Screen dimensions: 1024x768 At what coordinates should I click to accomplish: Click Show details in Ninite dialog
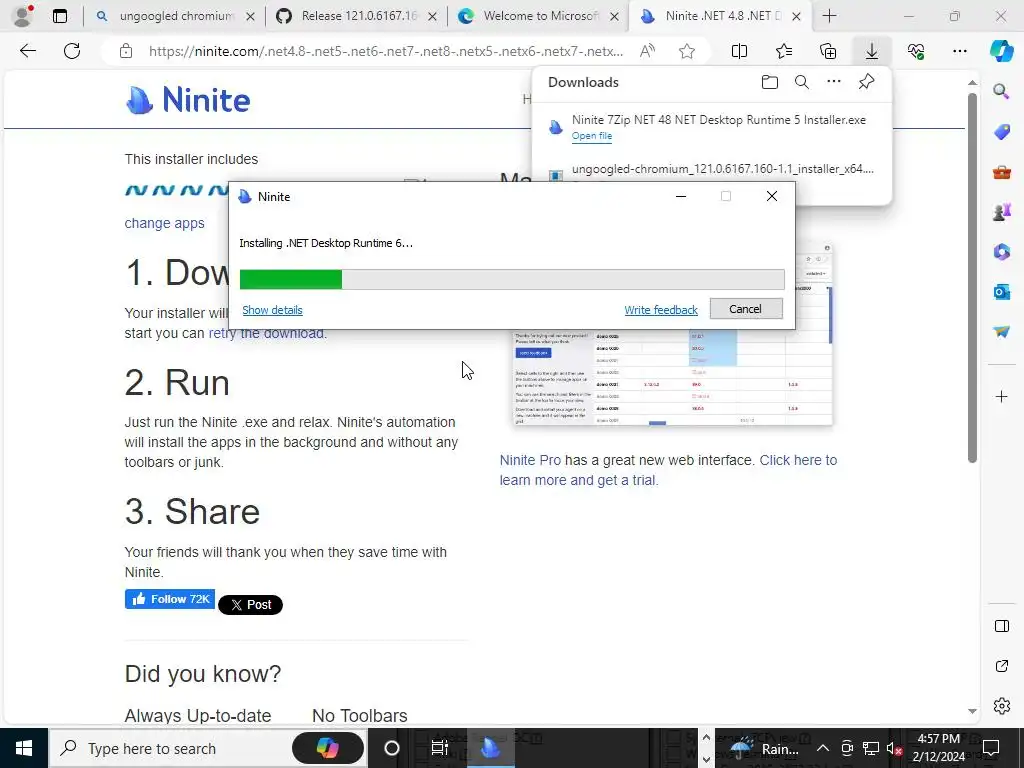(272, 310)
